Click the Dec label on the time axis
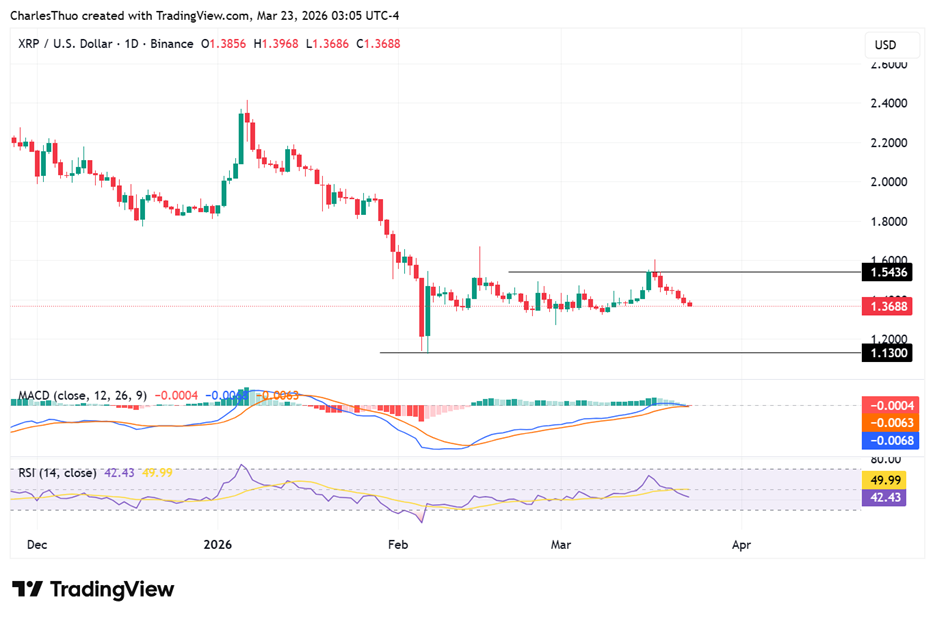Viewport: 935px width, 620px height. [x=37, y=545]
